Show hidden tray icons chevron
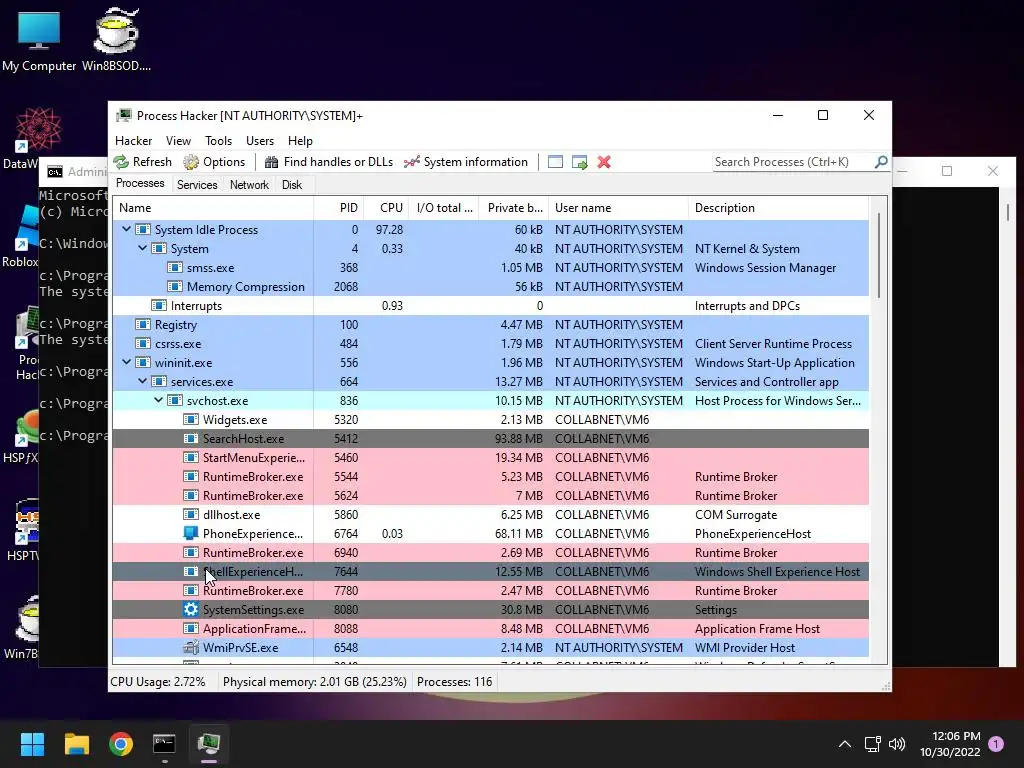This screenshot has width=1024, height=768. [844, 744]
